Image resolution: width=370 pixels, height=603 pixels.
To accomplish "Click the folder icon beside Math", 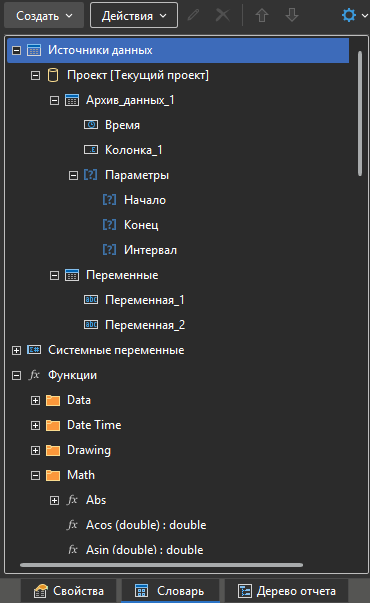I will pos(53,475).
